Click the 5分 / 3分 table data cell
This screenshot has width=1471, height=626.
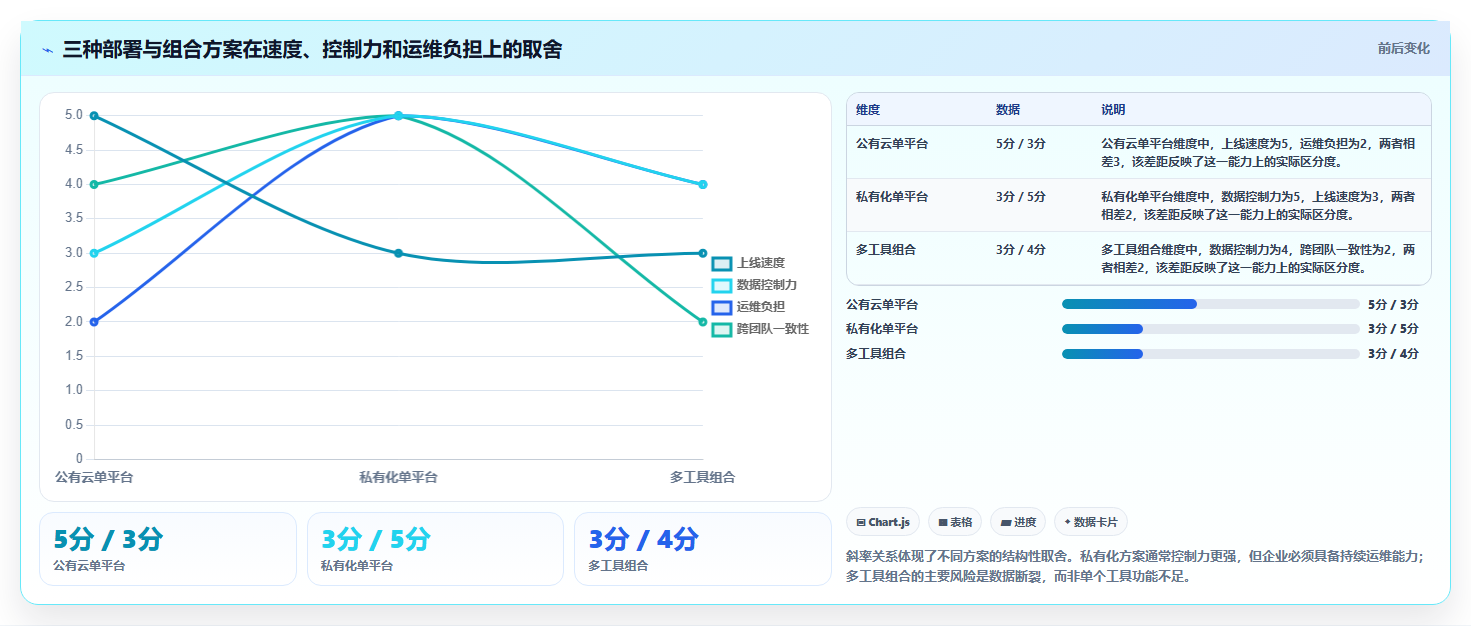[1021, 144]
